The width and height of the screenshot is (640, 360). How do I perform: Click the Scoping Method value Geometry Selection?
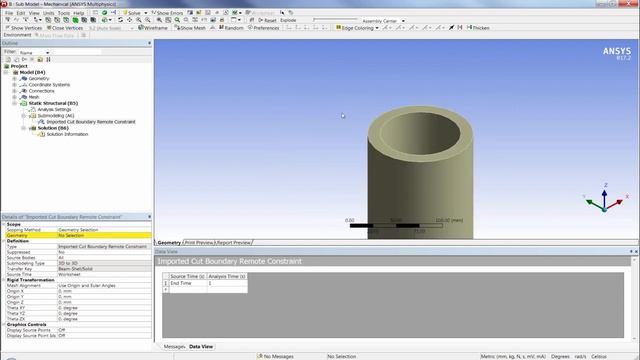click(x=104, y=230)
